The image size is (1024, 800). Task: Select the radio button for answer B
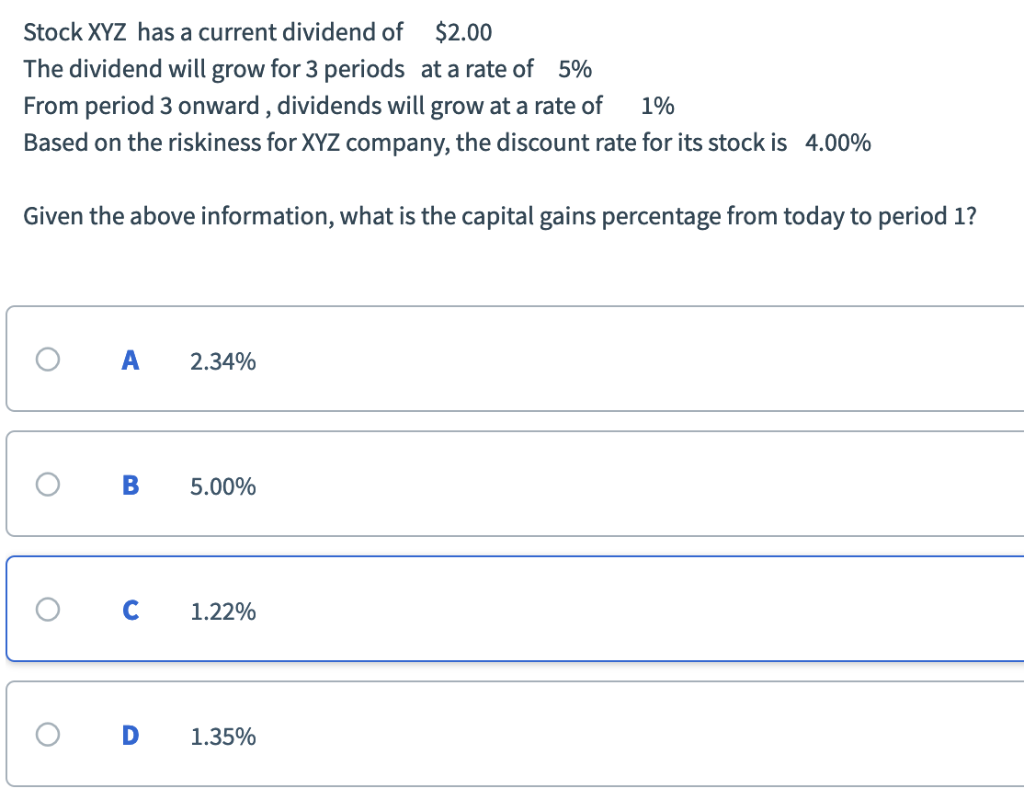click(46, 484)
